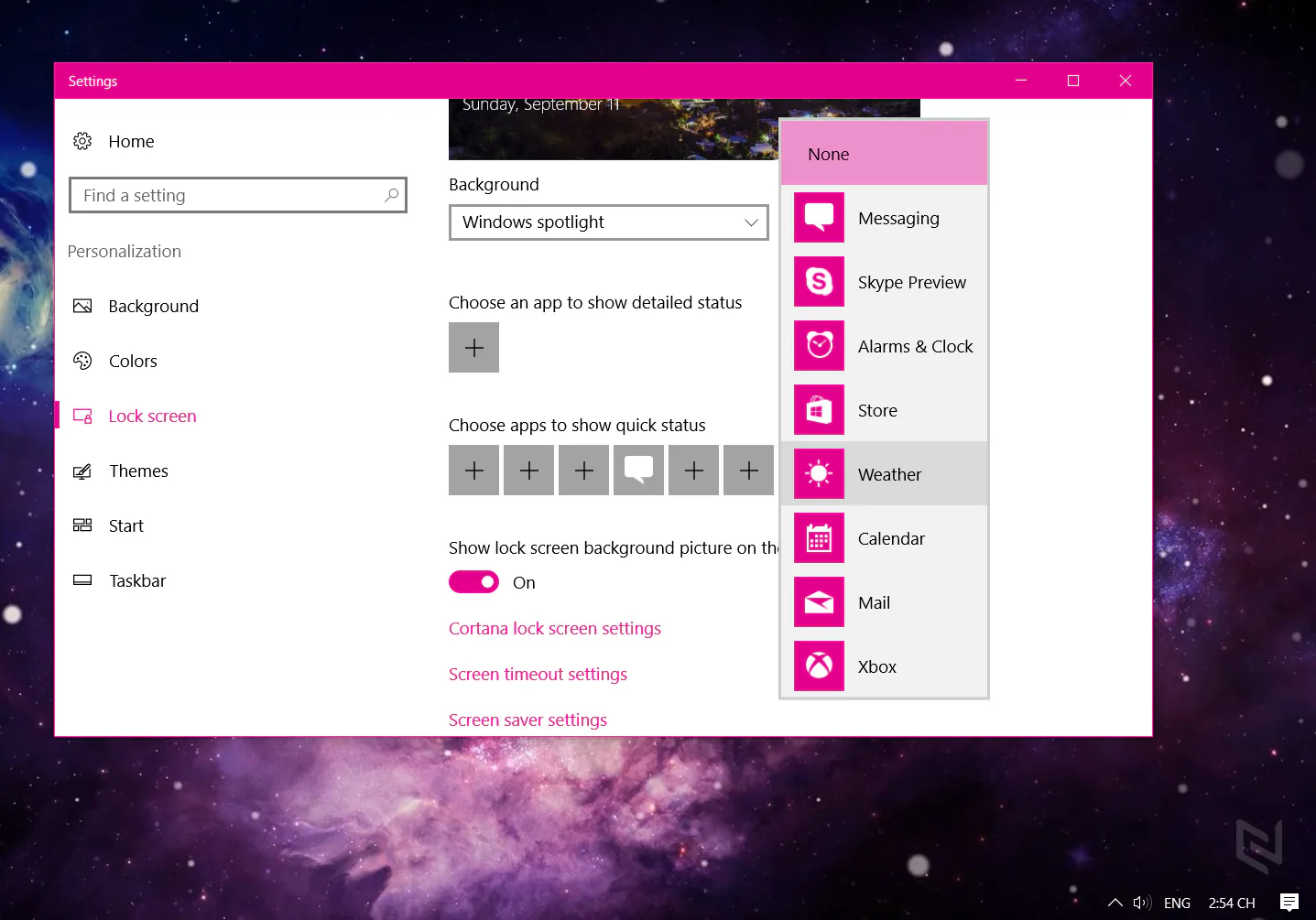Open the taskbar volume icon
The height and width of the screenshot is (920, 1316).
point(1141,903)
